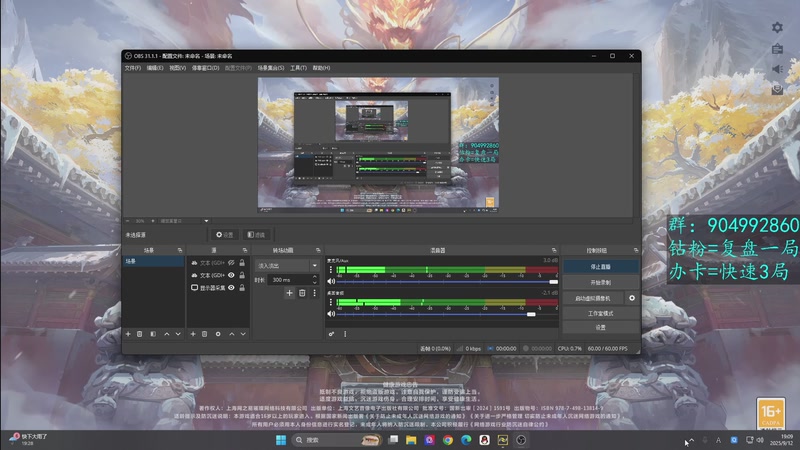
Task: Pop out the 源 dock with its float icon
Action: coord(245,250)
